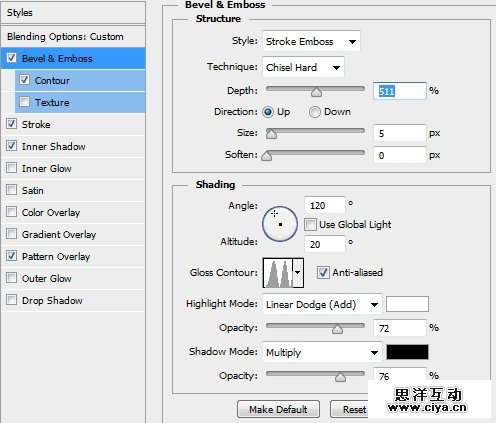Expand the Shadow Mode Multiply dropdown

(x=322, y=352)
